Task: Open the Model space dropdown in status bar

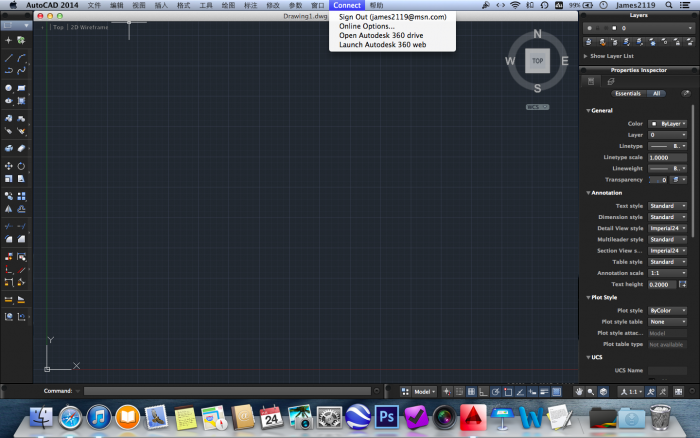Action: tap(424, 392)
